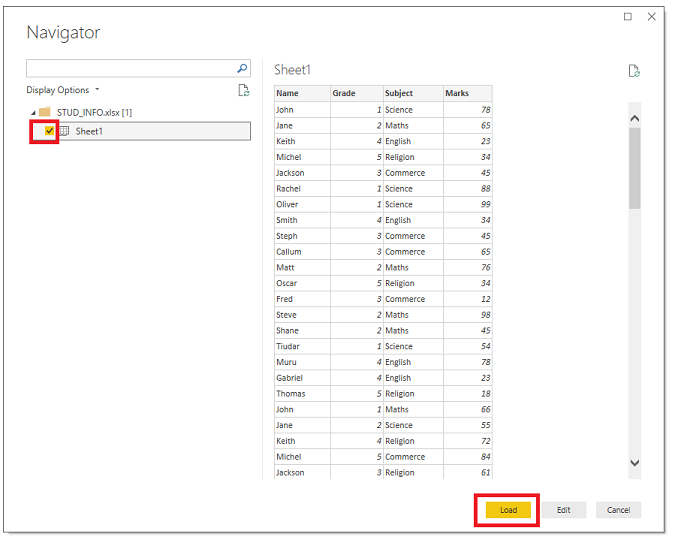Click the name cell 'Muru'

tap(302, 362)
